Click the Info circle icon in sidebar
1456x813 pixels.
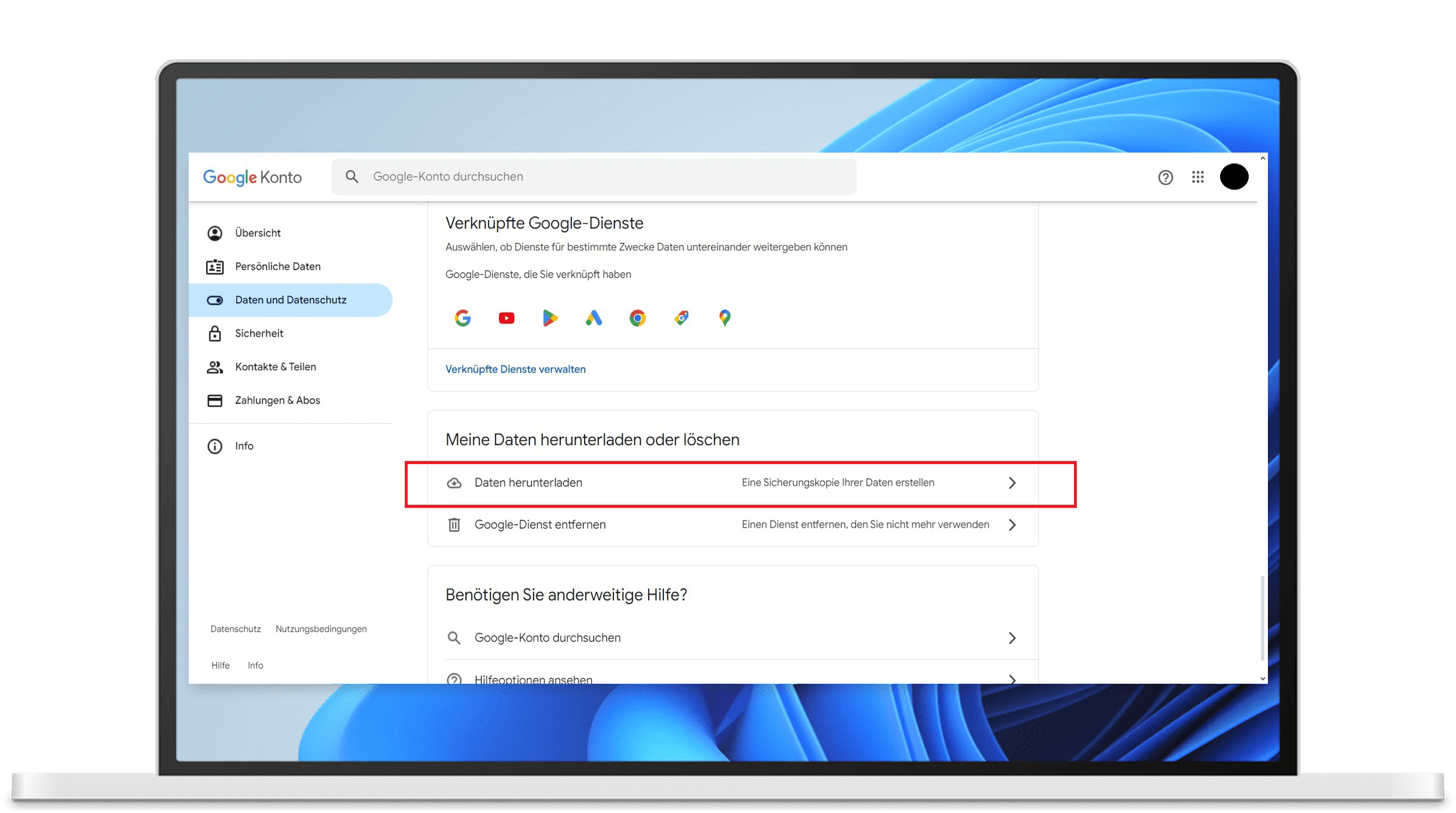(x=215, y=446)
